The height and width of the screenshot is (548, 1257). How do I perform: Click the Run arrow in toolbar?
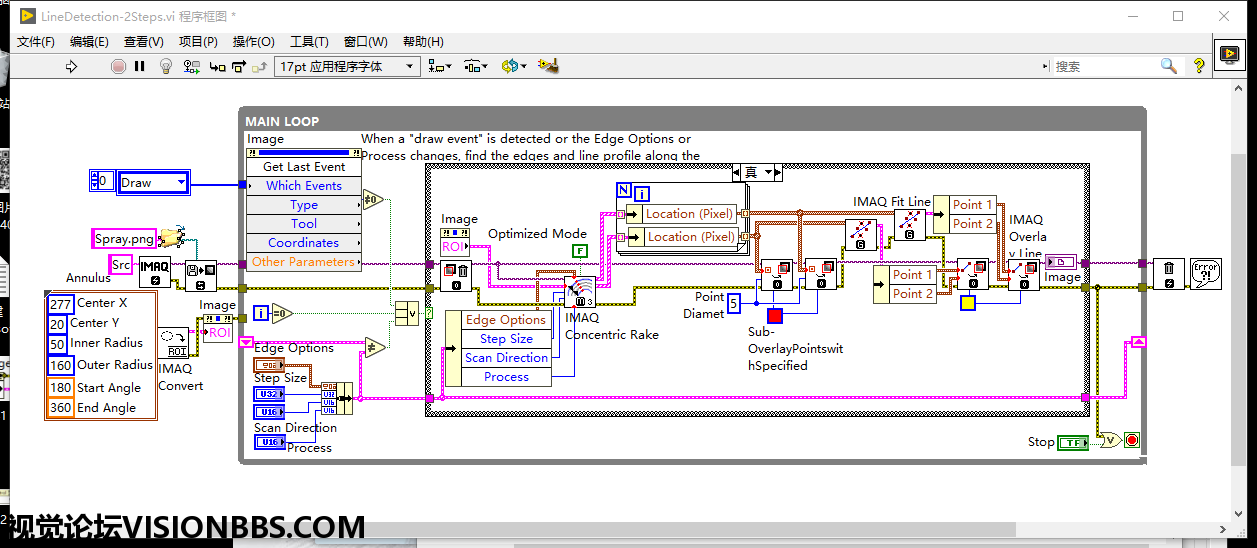pos(71,67)
